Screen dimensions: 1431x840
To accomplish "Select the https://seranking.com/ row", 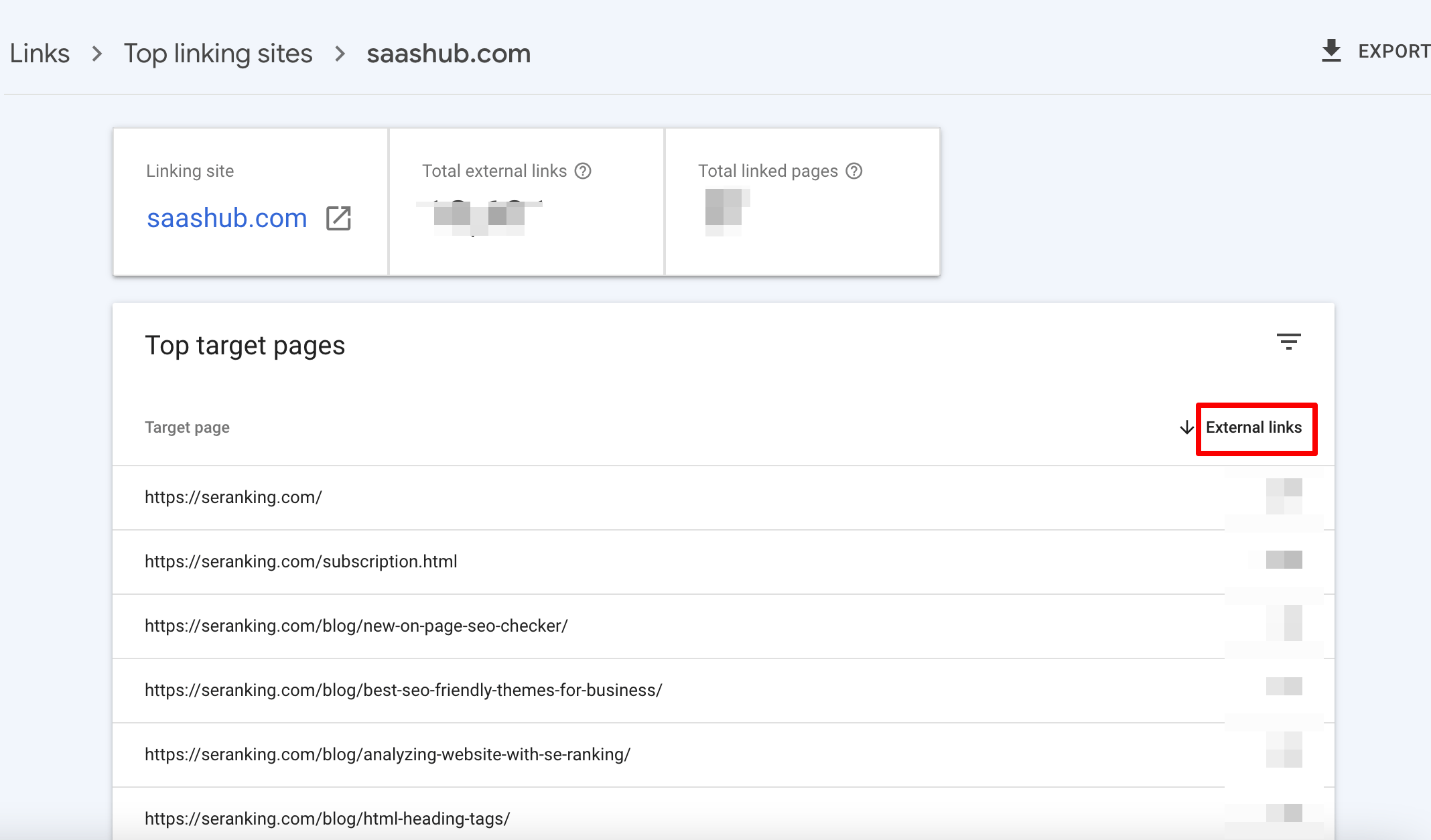I will click(x=723, y=497).
